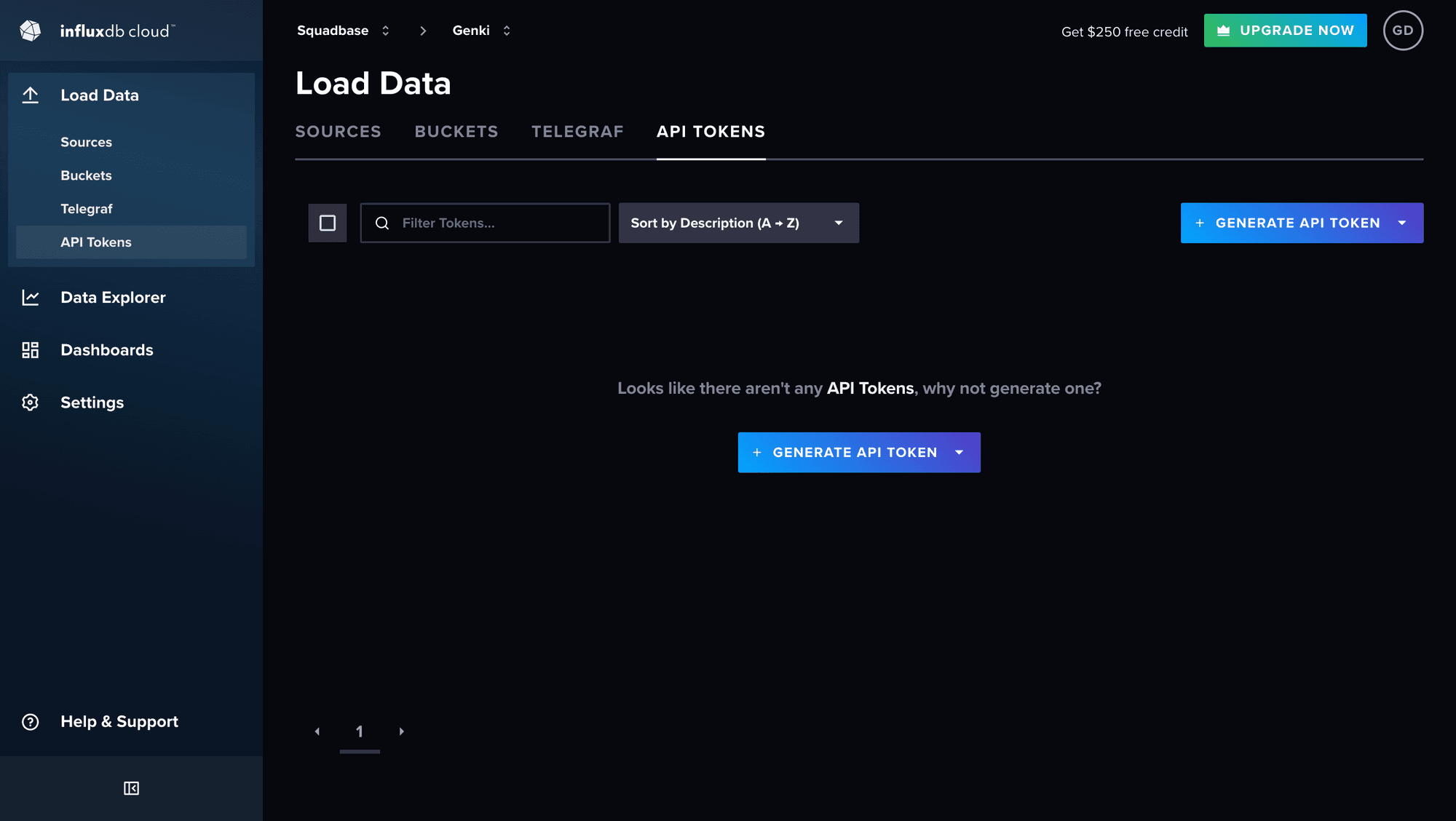
Task: Open the GD user avatar menu
Action: pos(1403,31)
